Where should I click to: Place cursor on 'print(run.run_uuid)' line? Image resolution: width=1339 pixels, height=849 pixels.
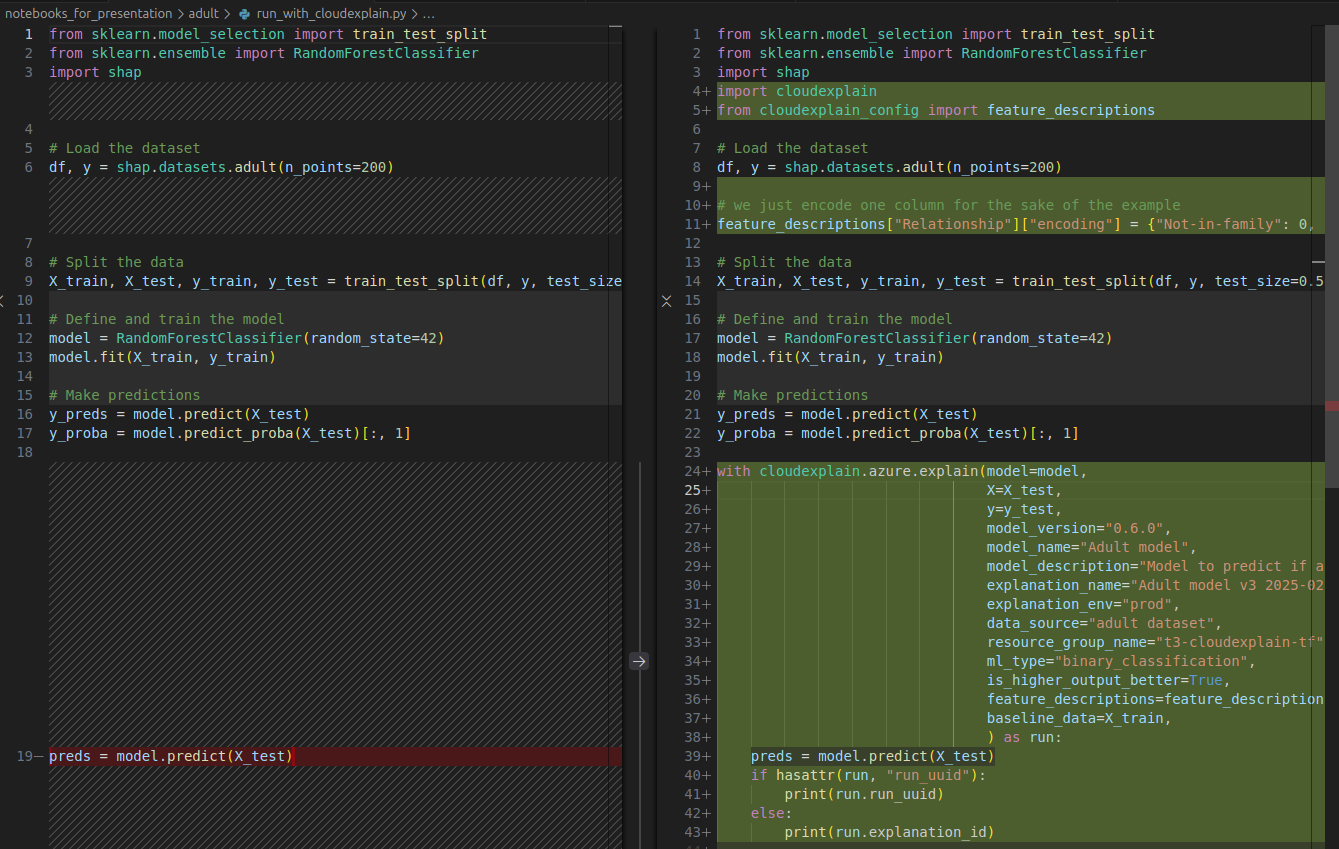coord(863,794)
